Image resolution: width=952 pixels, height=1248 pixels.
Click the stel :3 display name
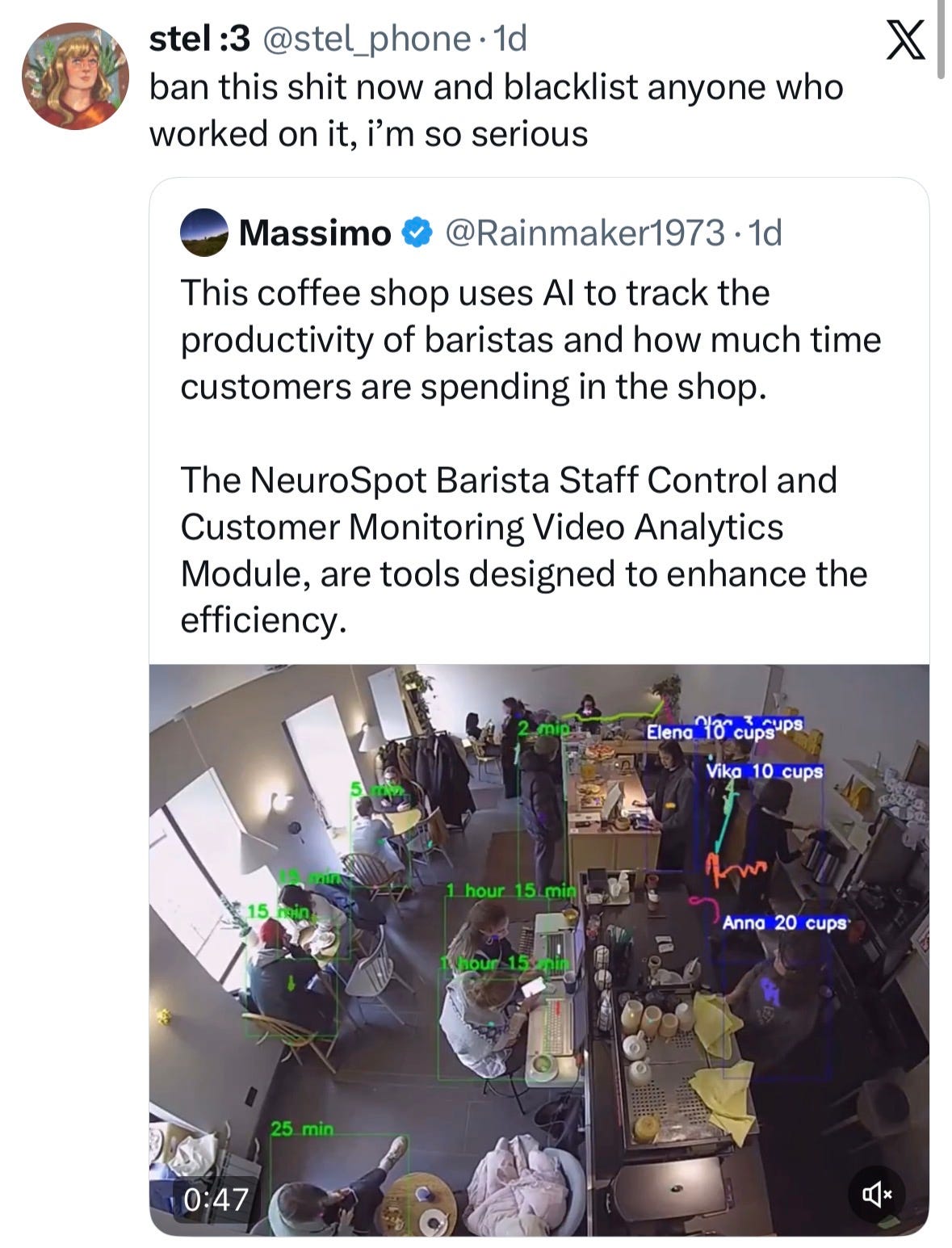click(x=199, y=38)
